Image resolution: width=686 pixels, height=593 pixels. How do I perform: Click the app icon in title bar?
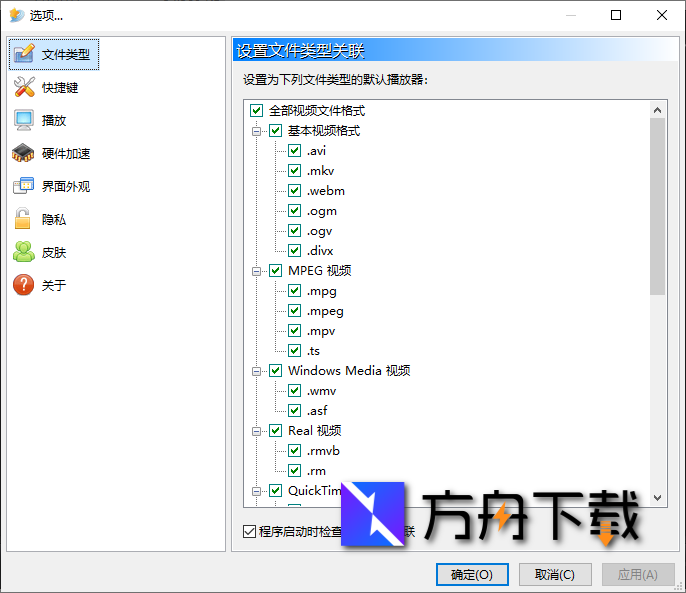17,15
